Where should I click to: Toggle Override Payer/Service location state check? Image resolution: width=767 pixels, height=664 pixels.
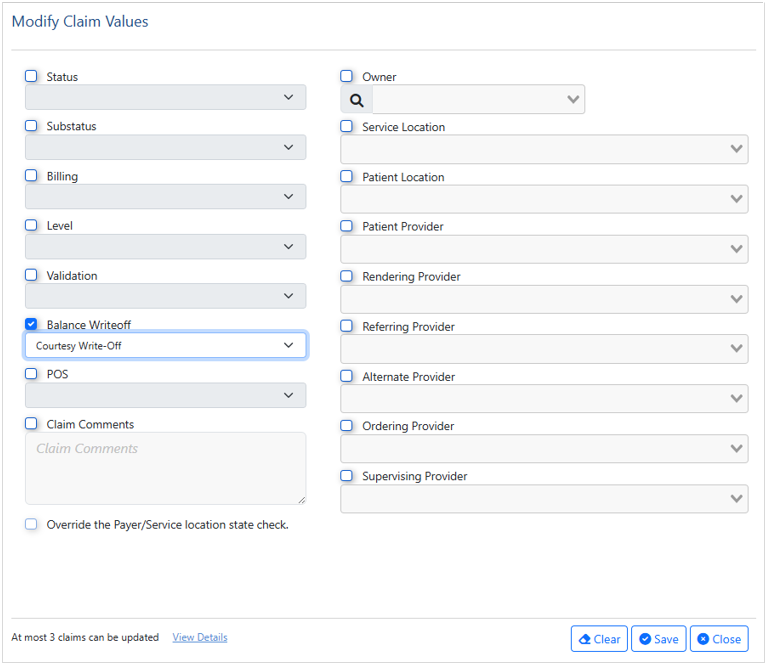click(x=31, y=524)
